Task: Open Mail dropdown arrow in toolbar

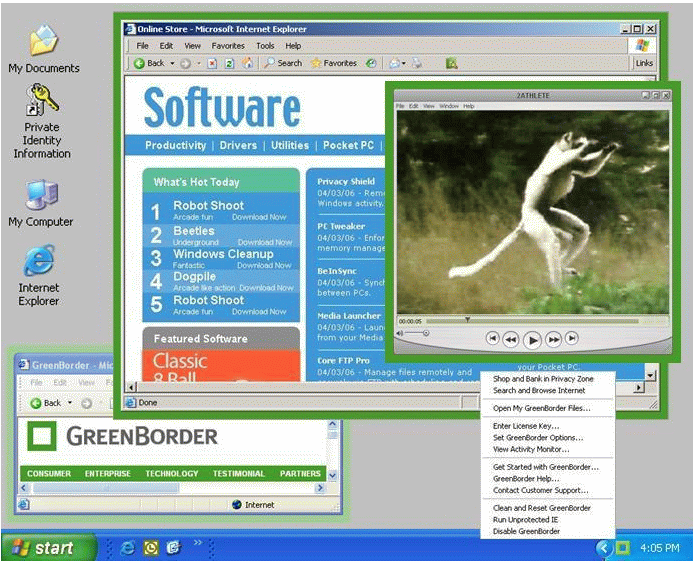Action: [404, 64]
